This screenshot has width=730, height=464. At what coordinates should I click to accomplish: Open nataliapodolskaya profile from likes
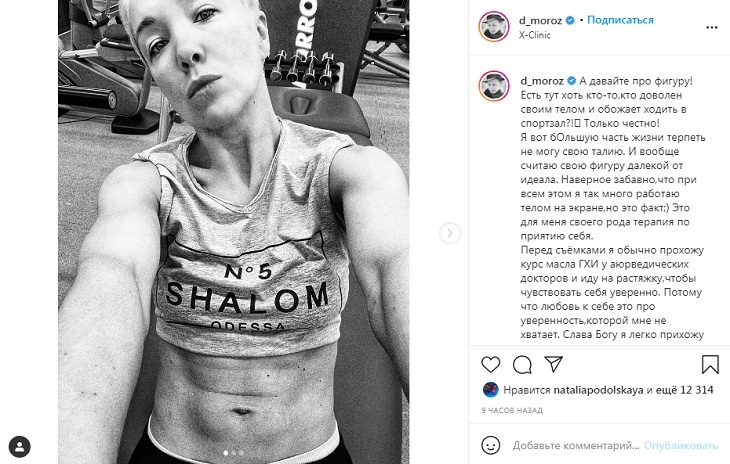coord(598,390)
